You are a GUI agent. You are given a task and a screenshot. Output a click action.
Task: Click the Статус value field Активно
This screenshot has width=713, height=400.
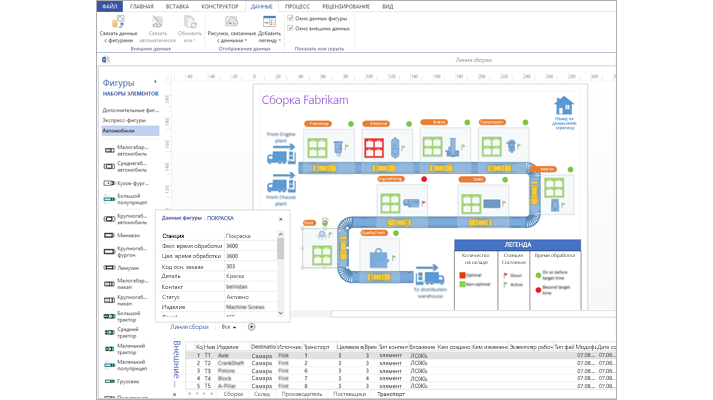[251, 297]
